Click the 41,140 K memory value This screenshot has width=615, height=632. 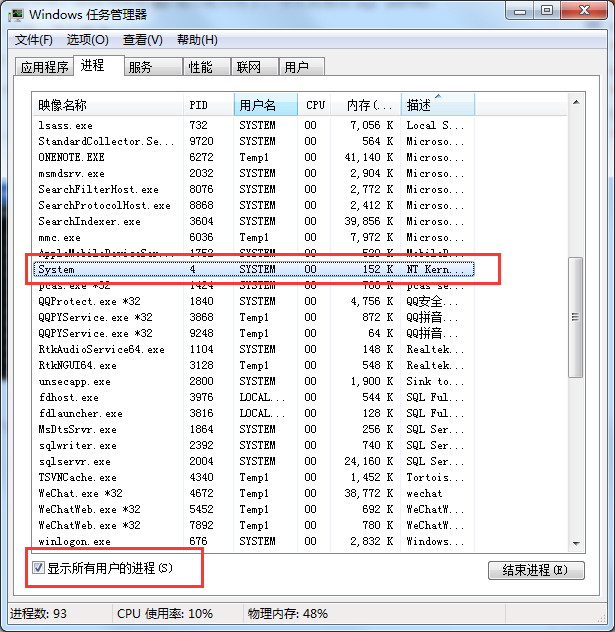(x=368, y=157)
